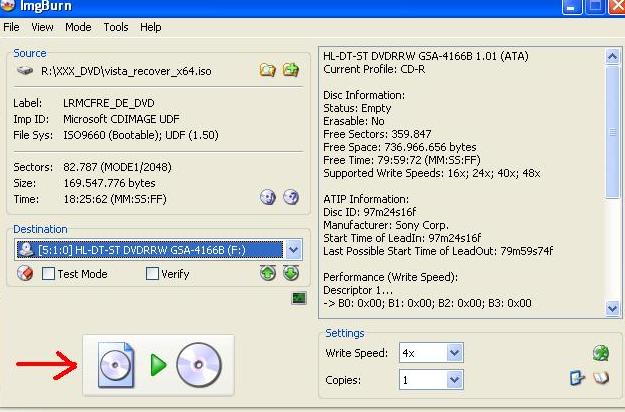Browse for a source image file
Viewport: 625px width, 412px height.
tap(267, 70)
